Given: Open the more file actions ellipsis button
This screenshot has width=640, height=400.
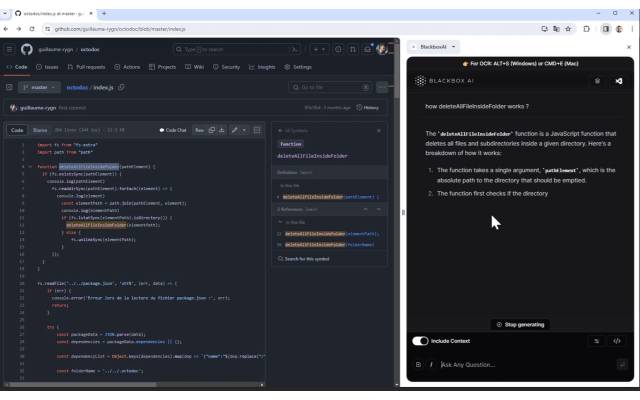Looking at the screenshot, I should point(382,87).
